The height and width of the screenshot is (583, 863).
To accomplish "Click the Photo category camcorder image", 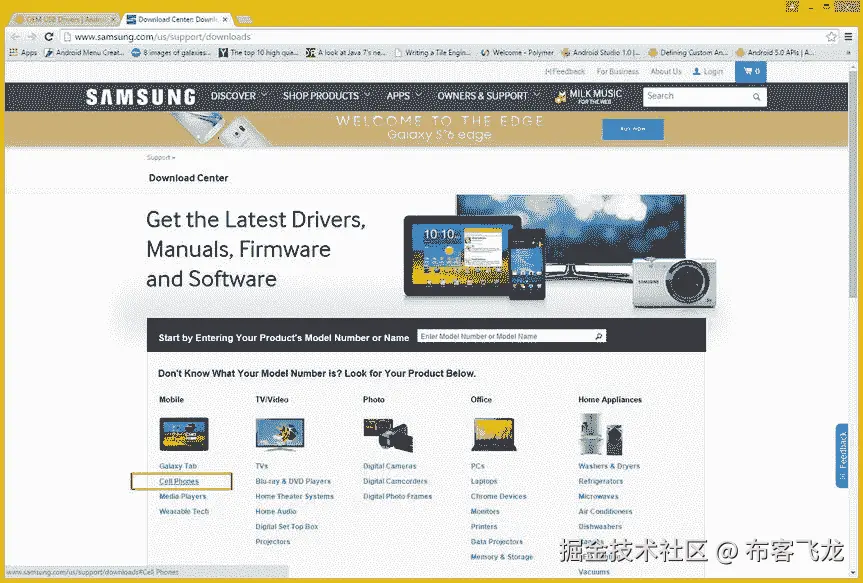I will click(388, 434).
